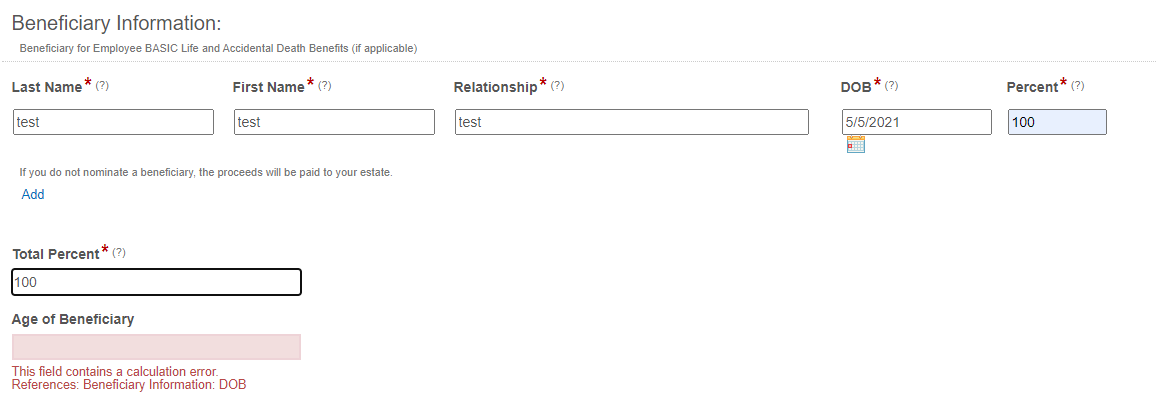Select the Percent input containing 100

[x=1057, y=122]
